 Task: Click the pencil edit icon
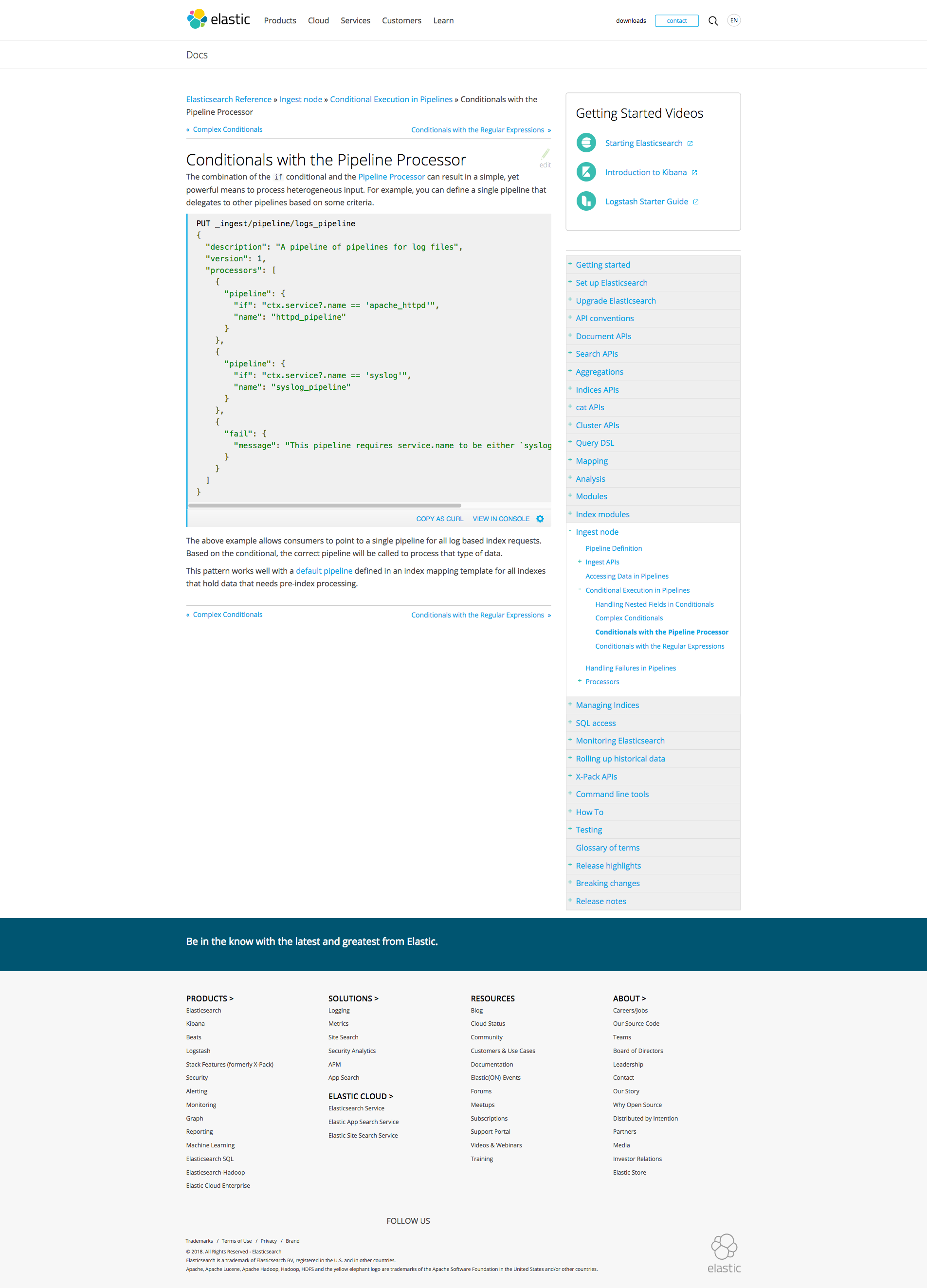545,153
